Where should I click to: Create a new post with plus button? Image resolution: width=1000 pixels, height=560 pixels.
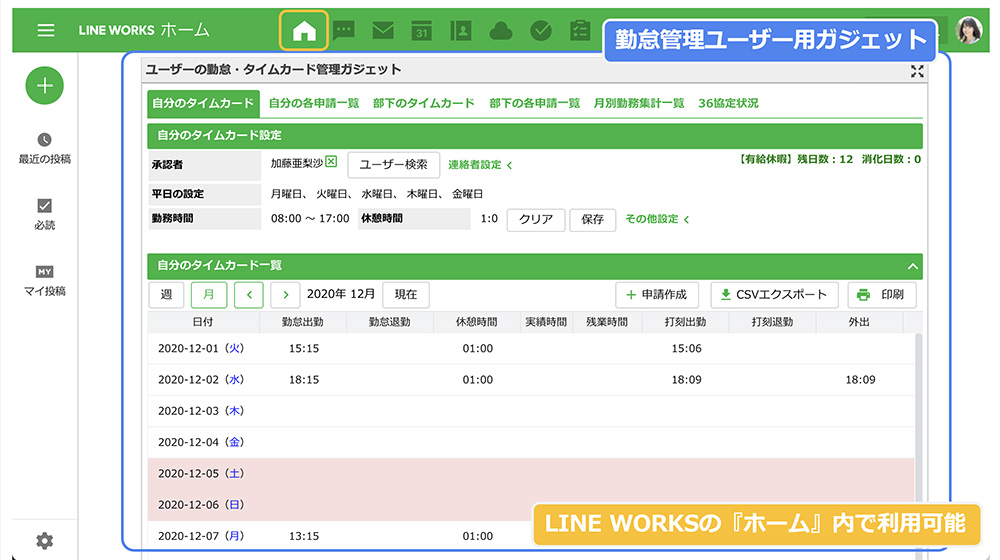coord(45,85)
